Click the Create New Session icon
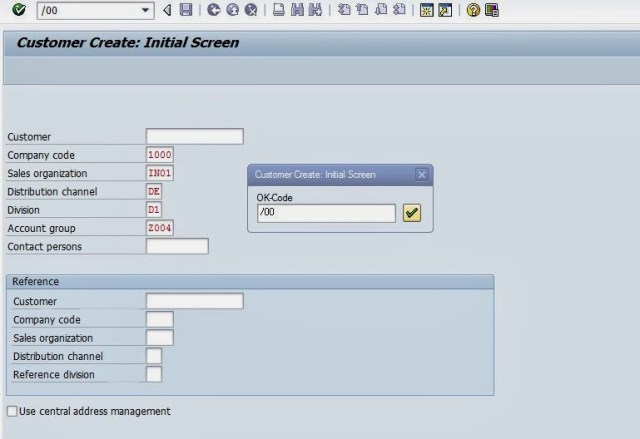 click(x=427, y=10)
